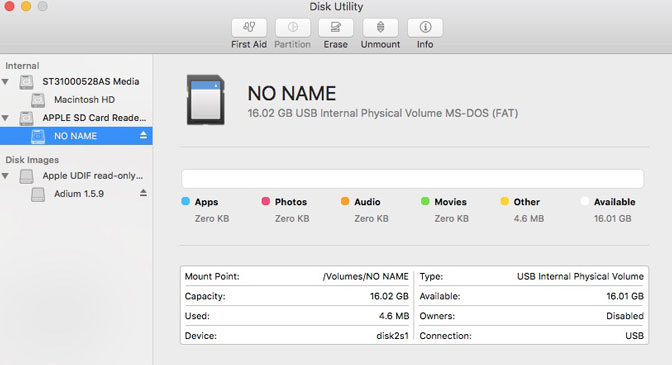Select Macintosh HD in the sidebar
The height and width of the screenshot is (365, 672).
click(x=84, y=100)
